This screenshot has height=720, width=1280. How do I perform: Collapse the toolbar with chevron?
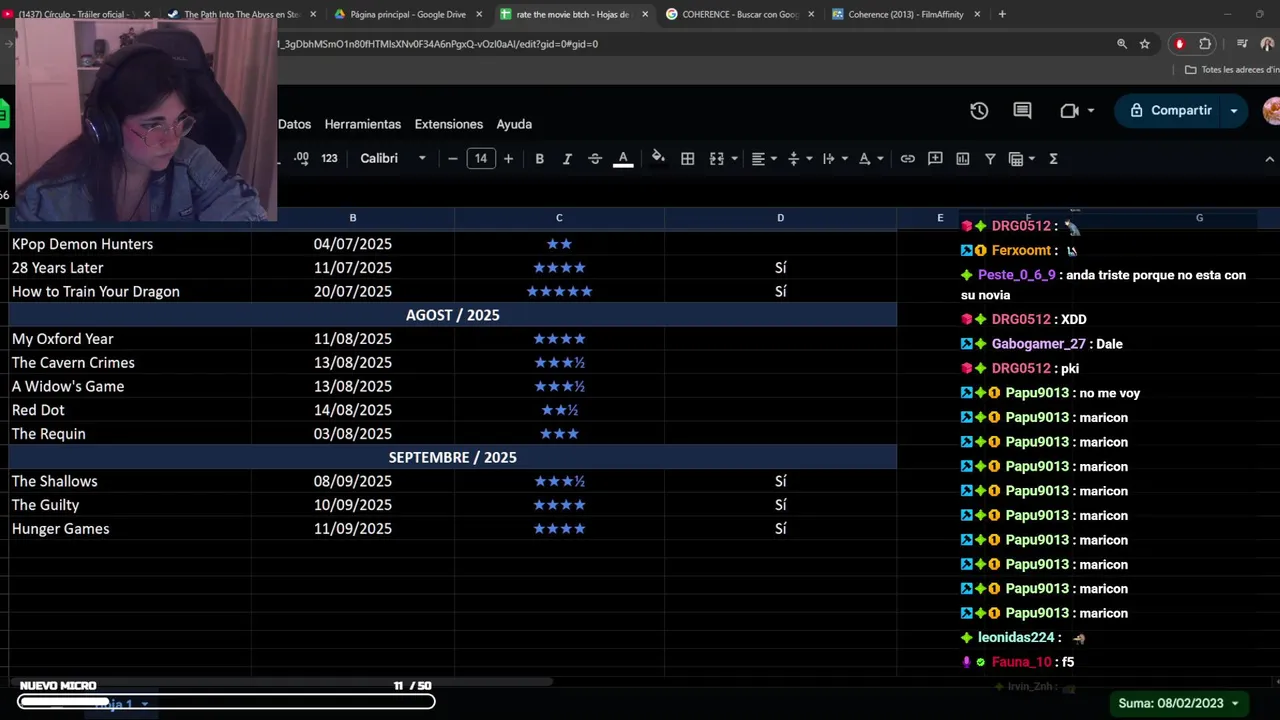(1269, 159)
